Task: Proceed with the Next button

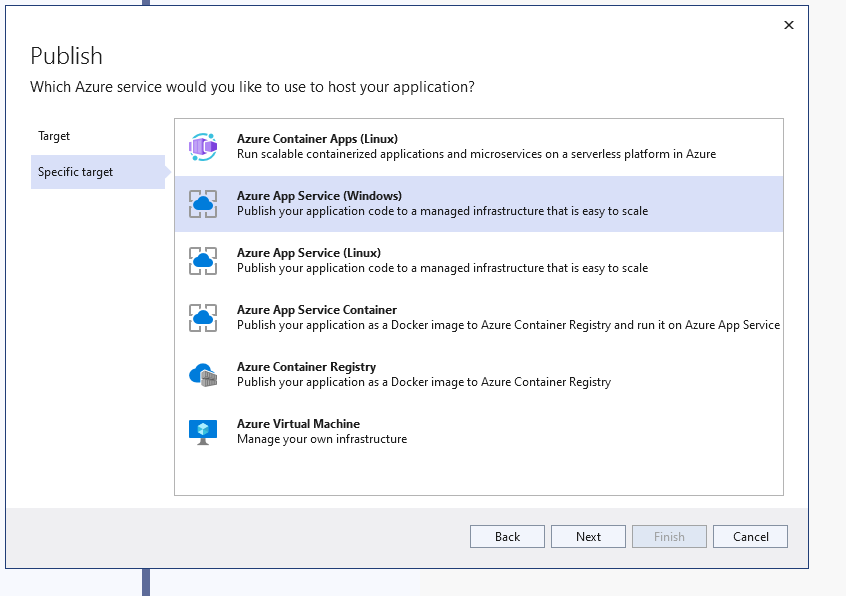Action: [588, 537]
